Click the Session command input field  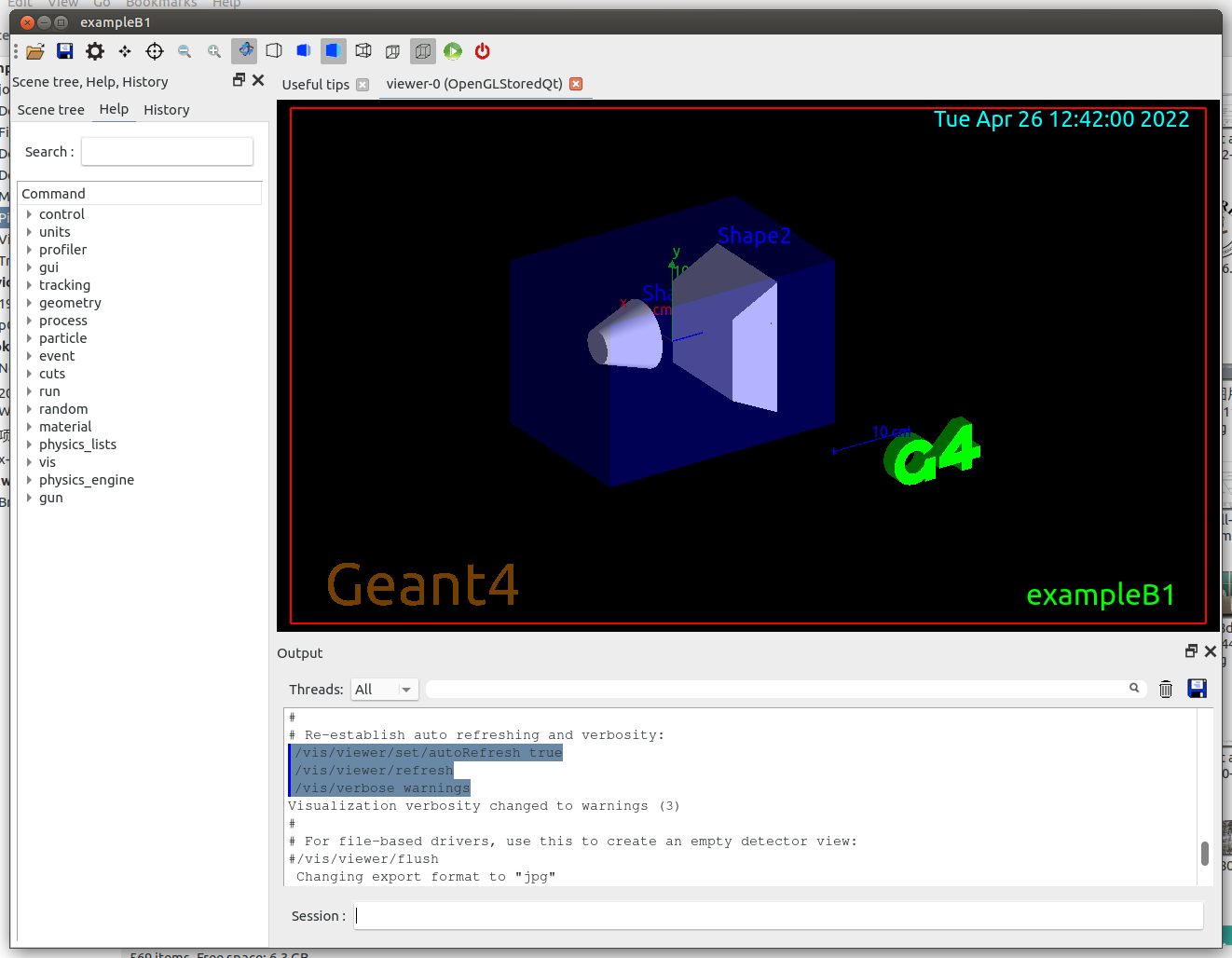tap(778, 916)
